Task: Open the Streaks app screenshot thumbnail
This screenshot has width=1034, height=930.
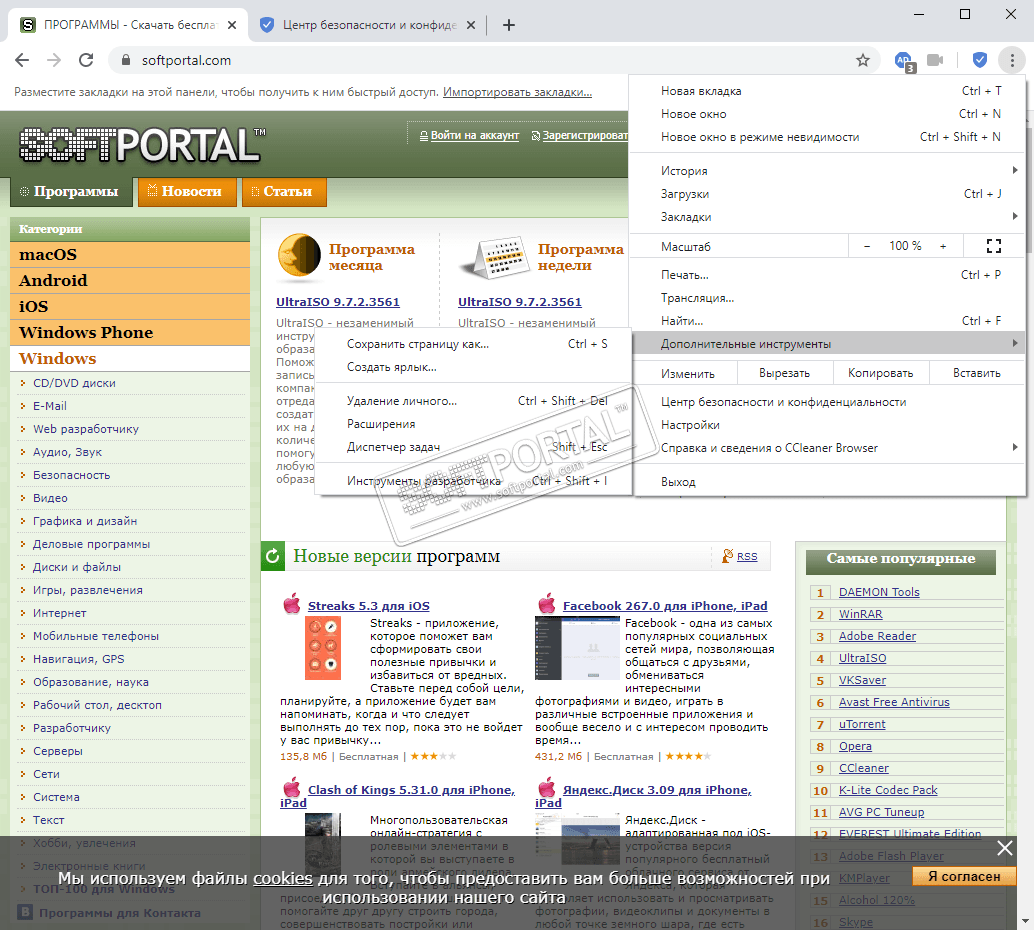Action: (x=322, y=648)
